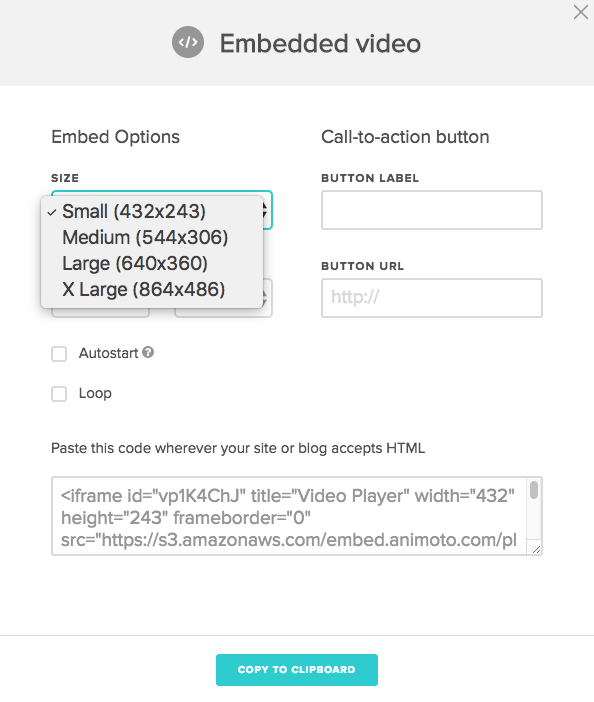Click the checkmark next to Small option

coord(52,212)
